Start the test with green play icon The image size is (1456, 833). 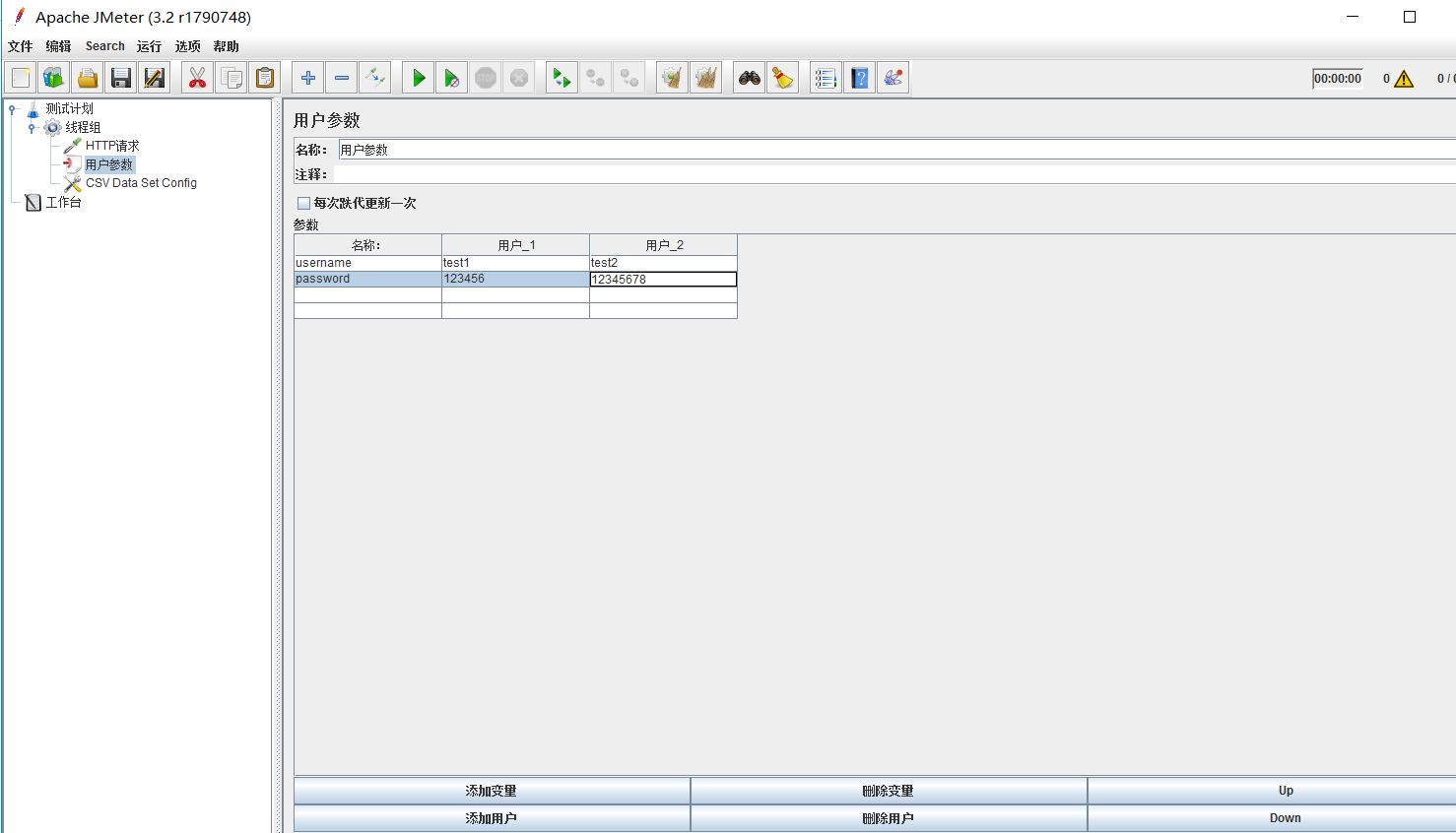click(419, 78)
